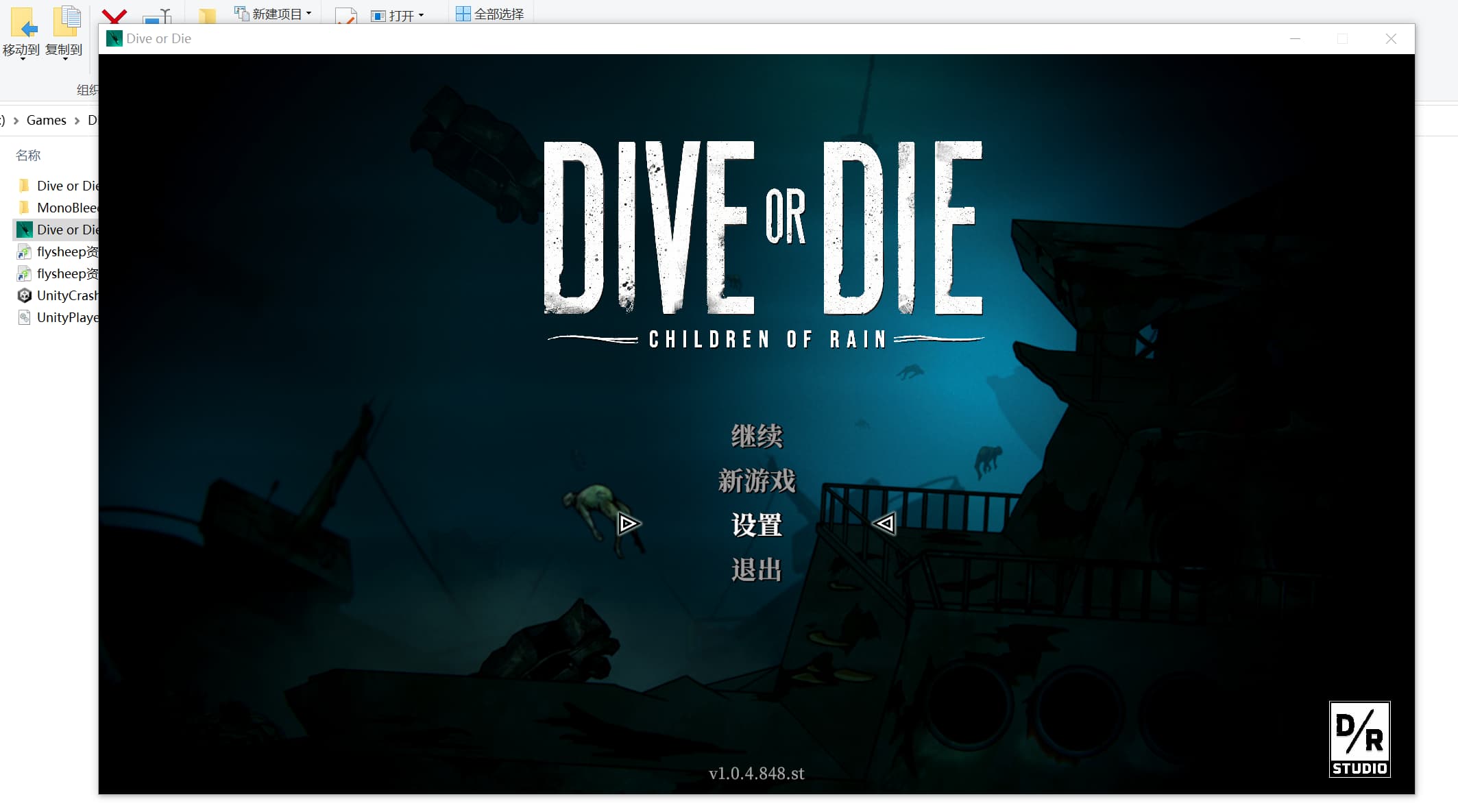Select the lower flysheep shortcut above UnityCrash

(x=58, y=273)
